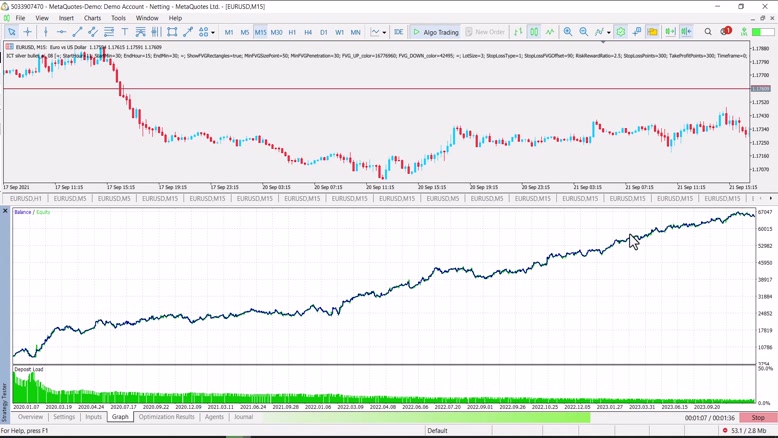Image resolution: width=778 pixels, height=438 pixels.
Task: Toggle the H1 timeframe button
Action: pyautogui.click(x=292, y=32)
